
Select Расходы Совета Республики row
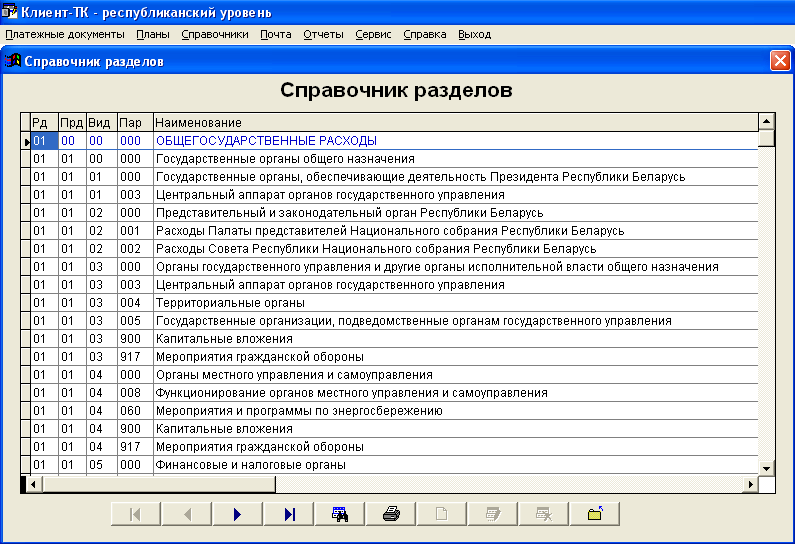[394, 248]
